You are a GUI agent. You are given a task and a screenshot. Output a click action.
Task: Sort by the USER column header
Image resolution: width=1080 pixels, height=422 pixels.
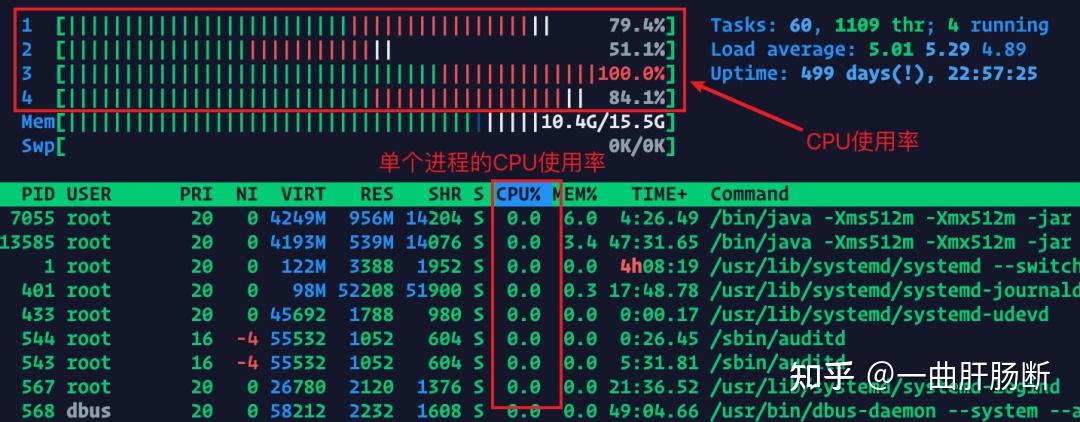coord(89,194)
